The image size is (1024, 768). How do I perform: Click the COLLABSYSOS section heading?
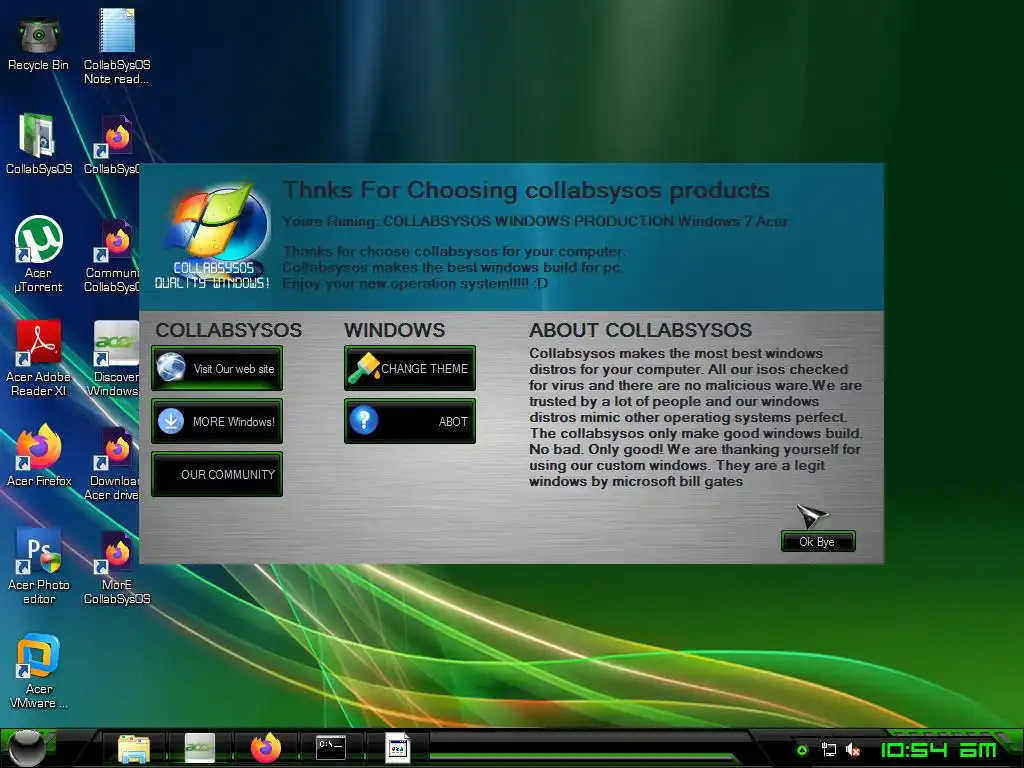229,330
